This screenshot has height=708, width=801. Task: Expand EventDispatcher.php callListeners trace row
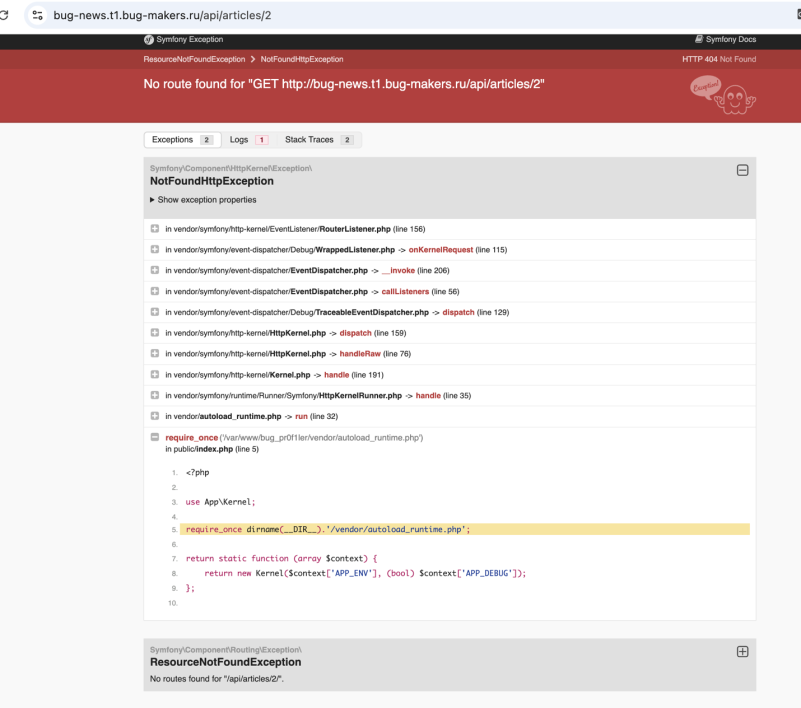tap(155, 291)
